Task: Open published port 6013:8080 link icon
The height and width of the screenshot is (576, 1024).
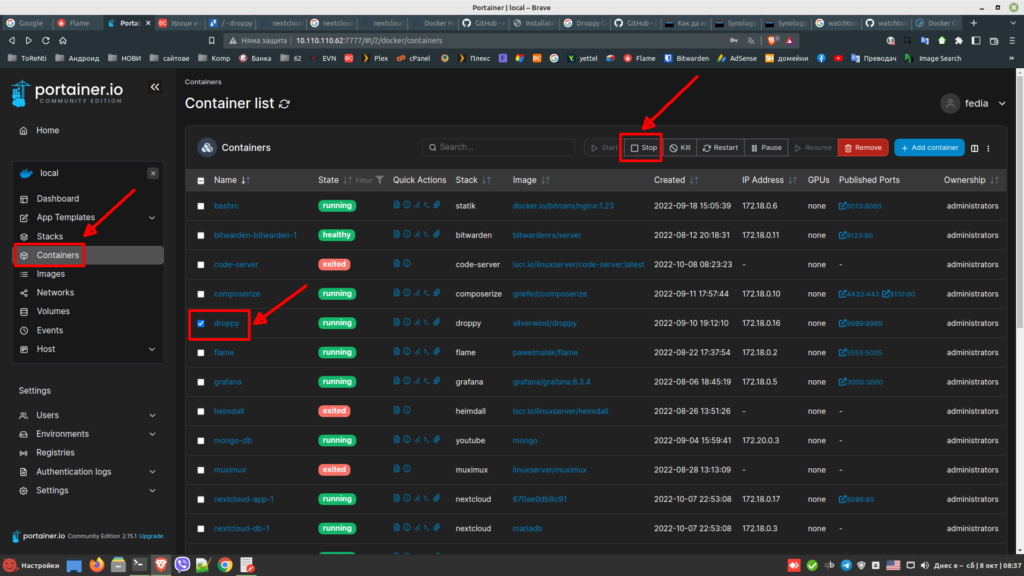Action: pyautogui.click(x=842, y=206)
